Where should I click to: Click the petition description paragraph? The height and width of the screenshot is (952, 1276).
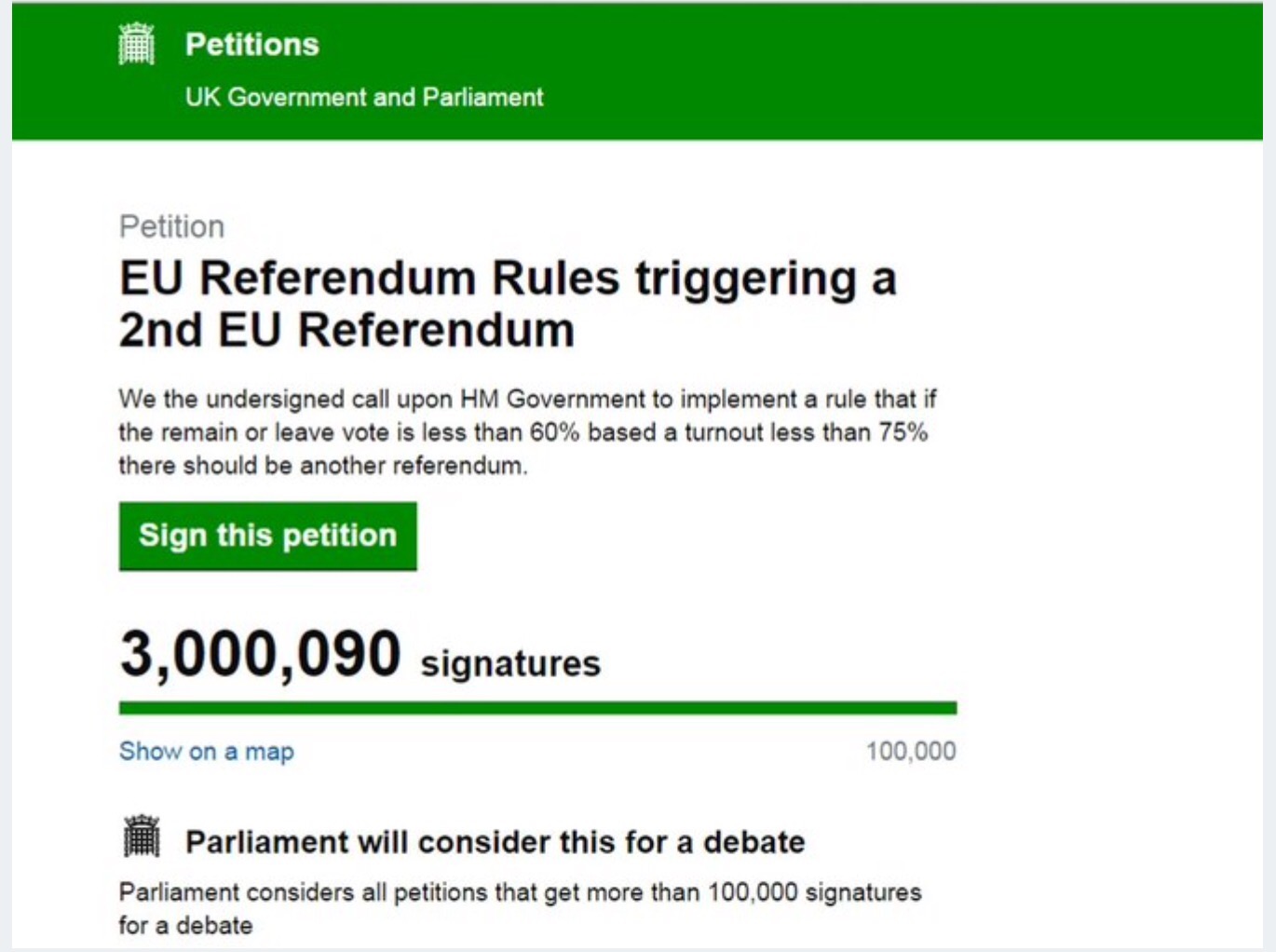[526, 432]
